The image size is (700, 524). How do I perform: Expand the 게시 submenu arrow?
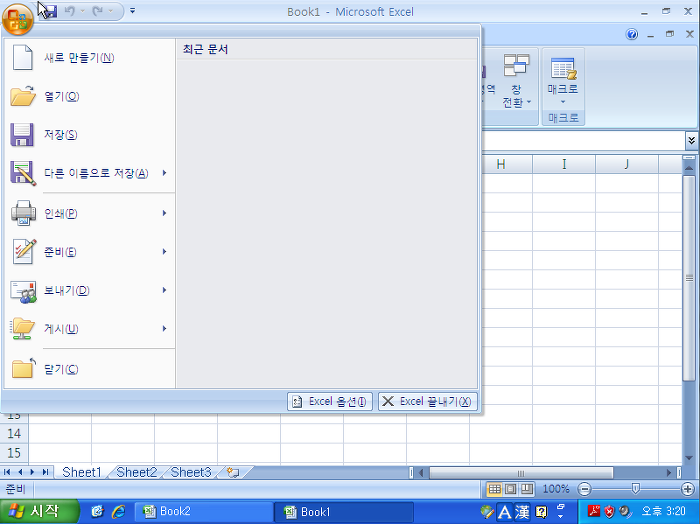point(164,329)
